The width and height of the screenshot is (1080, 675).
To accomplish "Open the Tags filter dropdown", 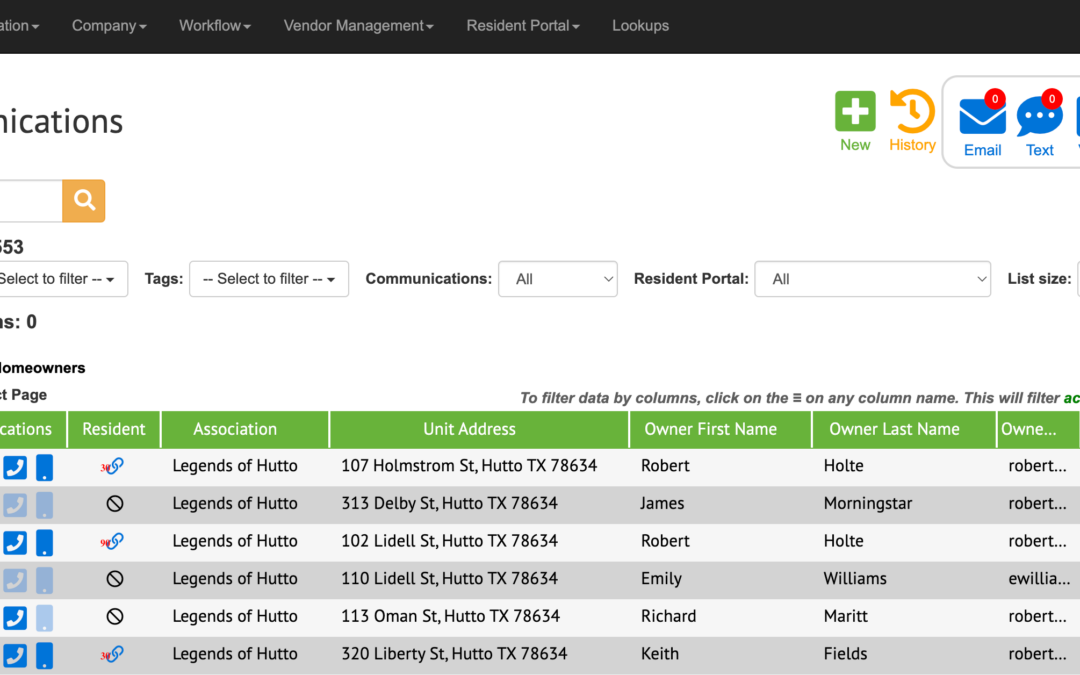I will point(269,279).
